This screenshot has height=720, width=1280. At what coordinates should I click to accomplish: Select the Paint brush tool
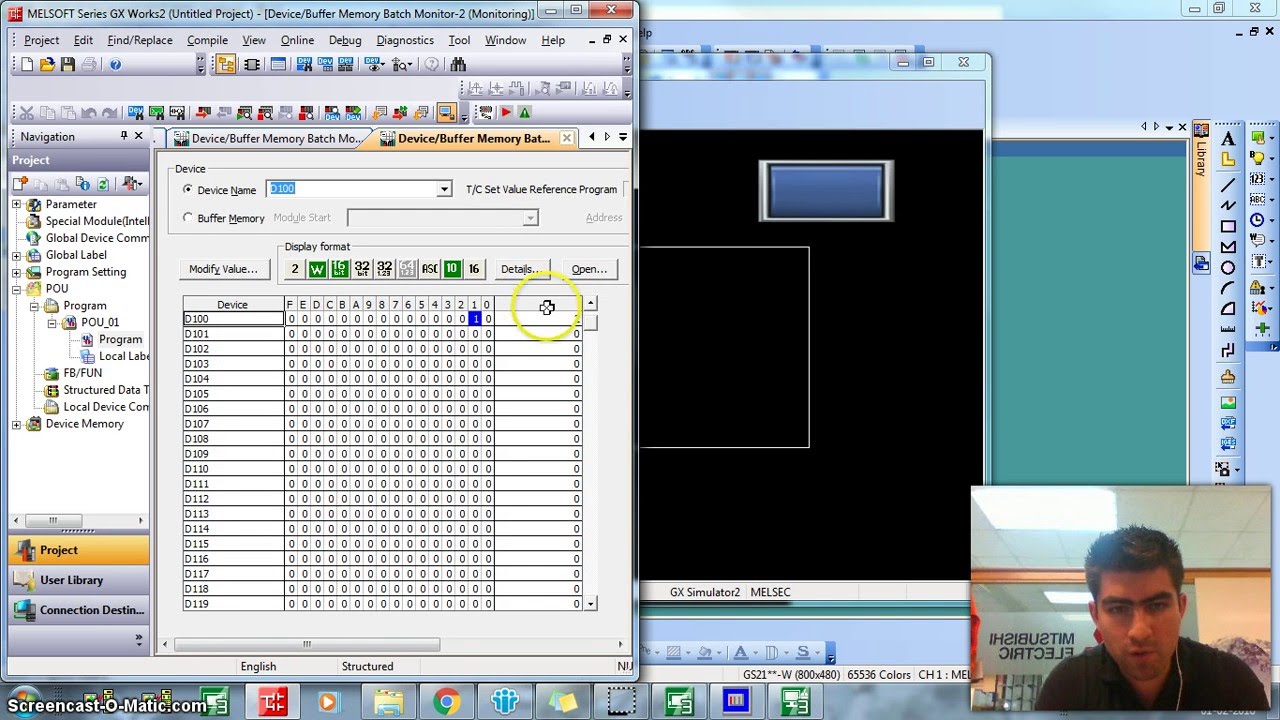(x=1228, y=377)
